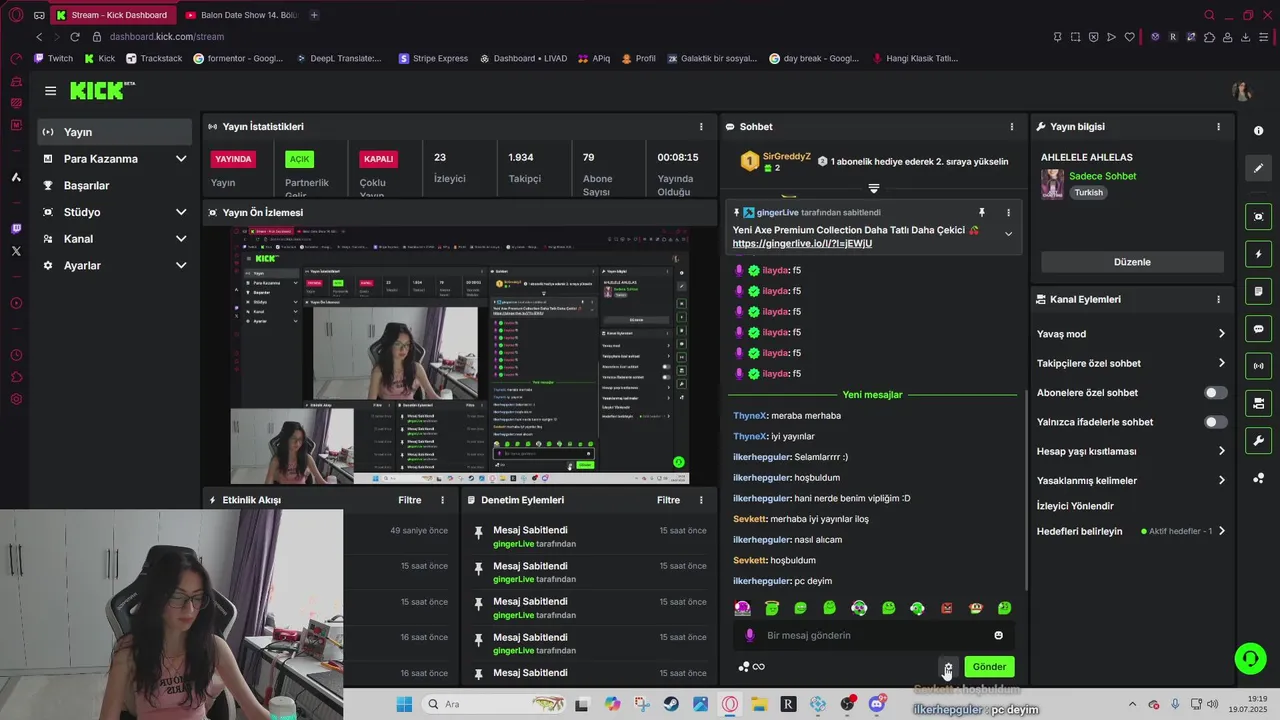The image size is (1280, 720).
Task: Click the channel actions camera widget icon
Action: point(1258,403)
